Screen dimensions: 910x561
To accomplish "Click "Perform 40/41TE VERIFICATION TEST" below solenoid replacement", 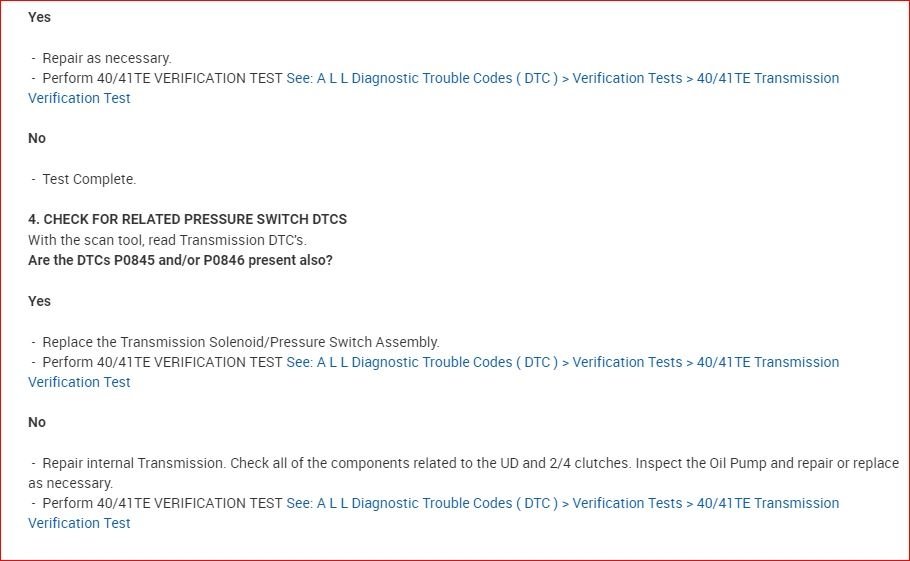I will coord(162,362).
